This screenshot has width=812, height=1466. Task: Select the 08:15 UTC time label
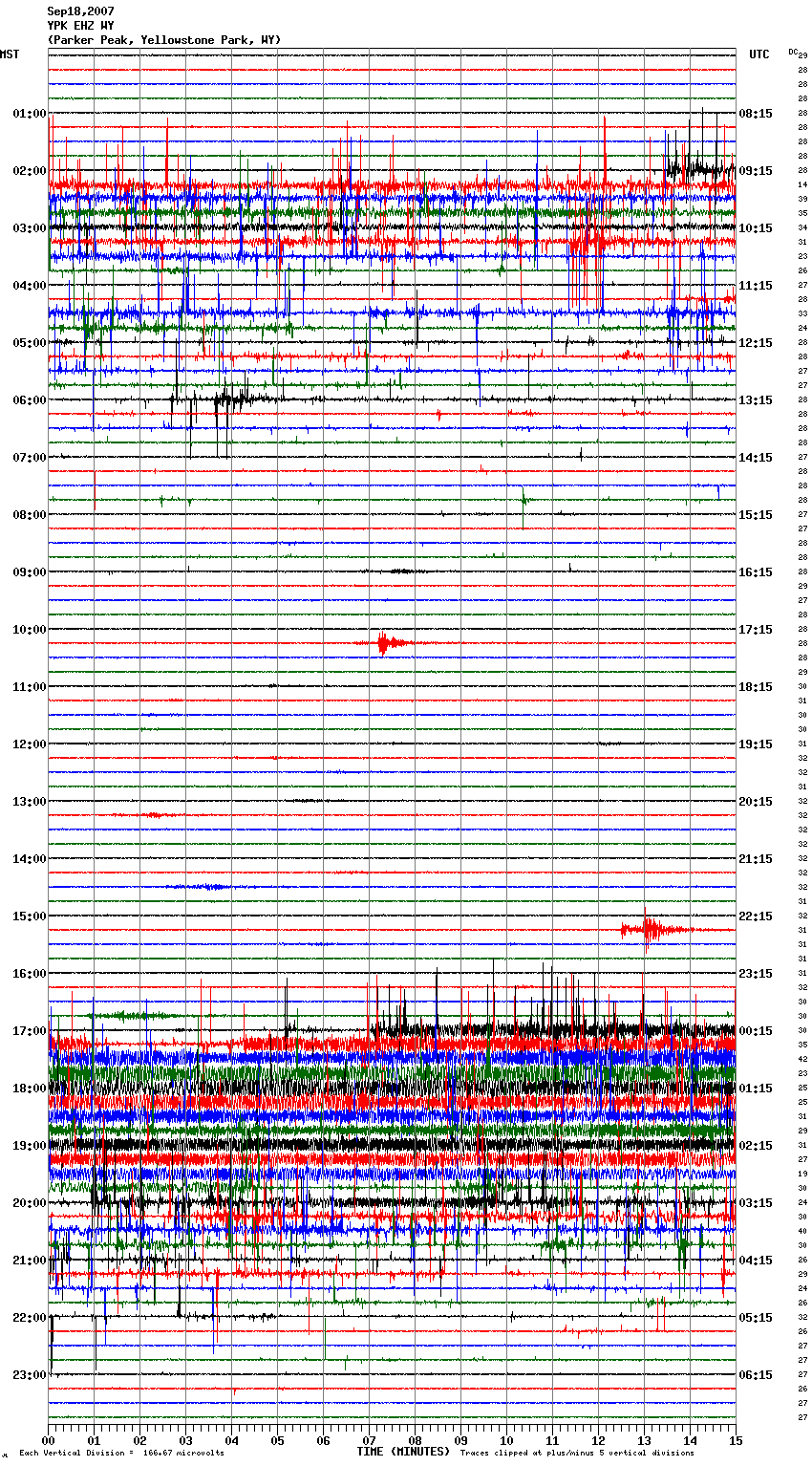click(x=756, y=114)
